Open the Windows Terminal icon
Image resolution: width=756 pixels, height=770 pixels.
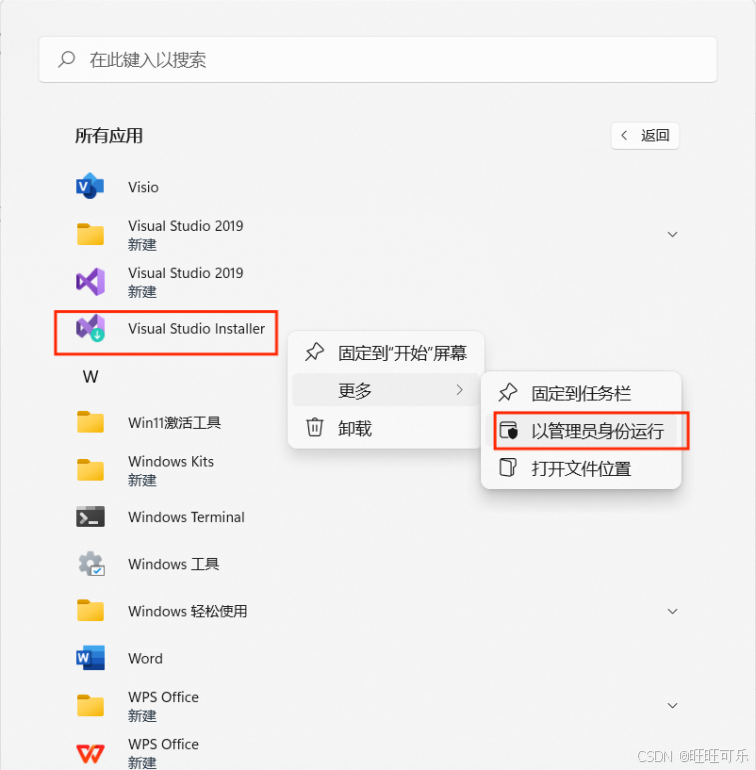pos(90,517)
